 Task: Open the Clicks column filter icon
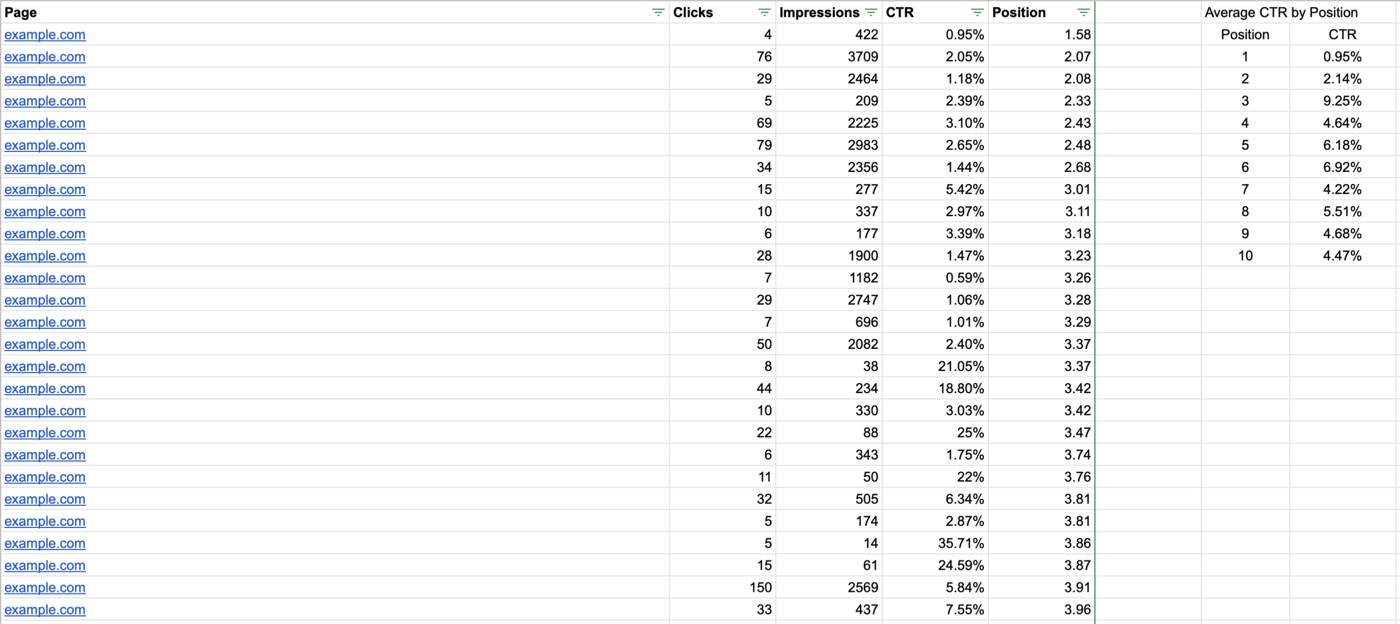pyautogui.click(x=764, y=13)
